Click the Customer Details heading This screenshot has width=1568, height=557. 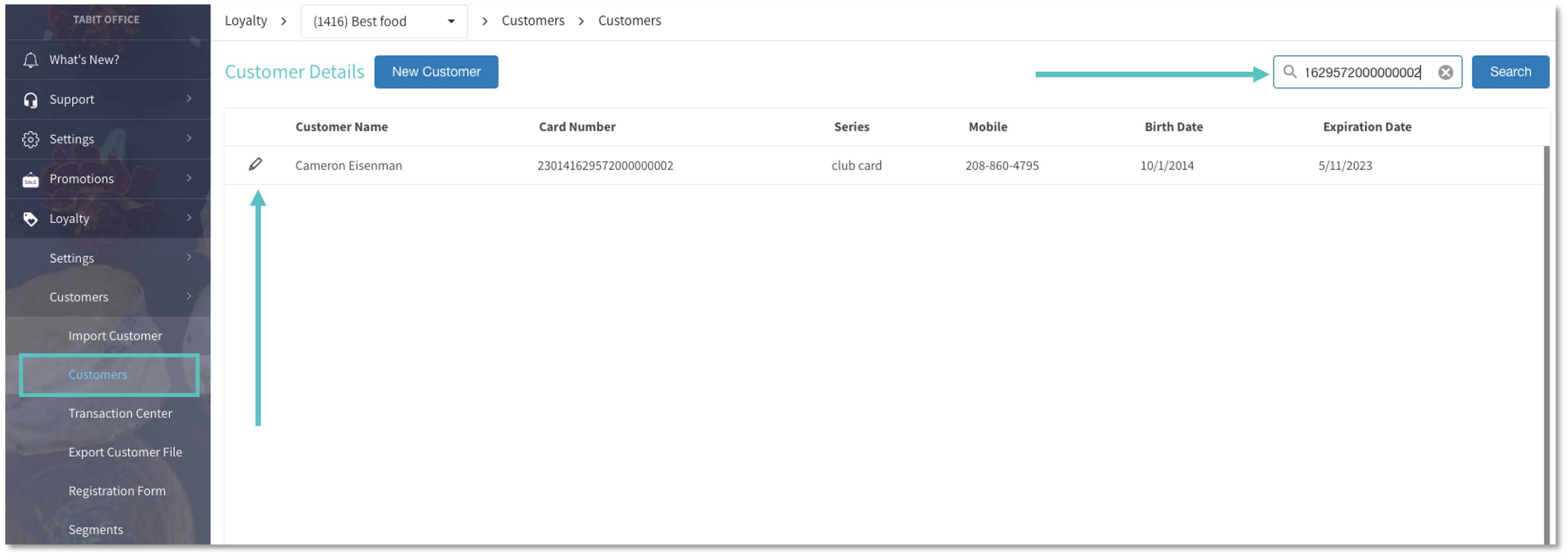pyautogui.click(x=295, y=72)
